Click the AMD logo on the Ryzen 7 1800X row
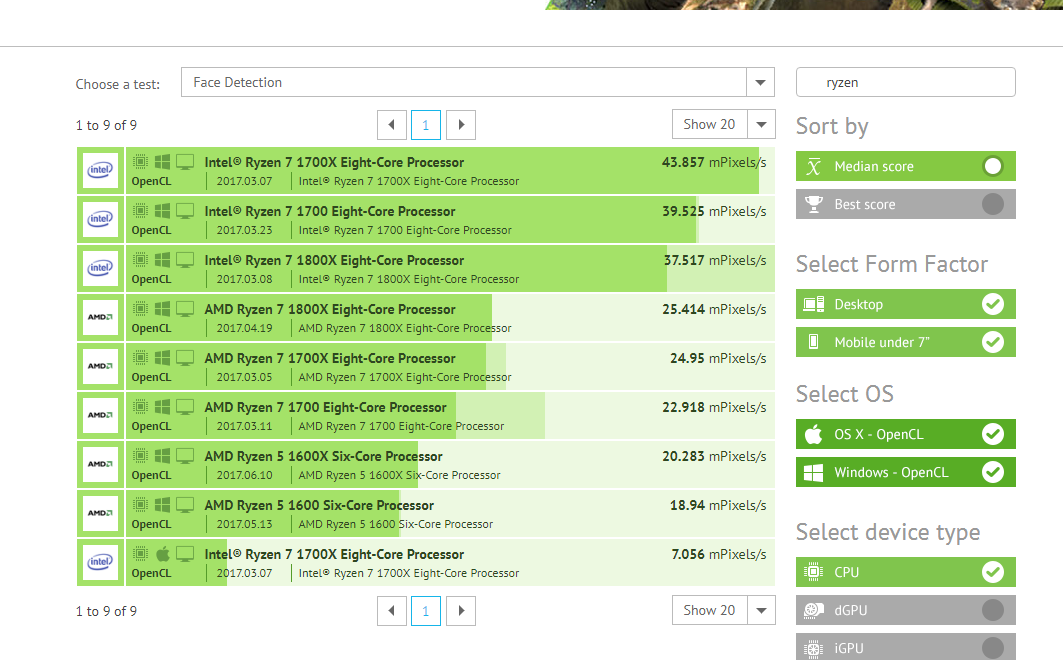 point(100,317)
